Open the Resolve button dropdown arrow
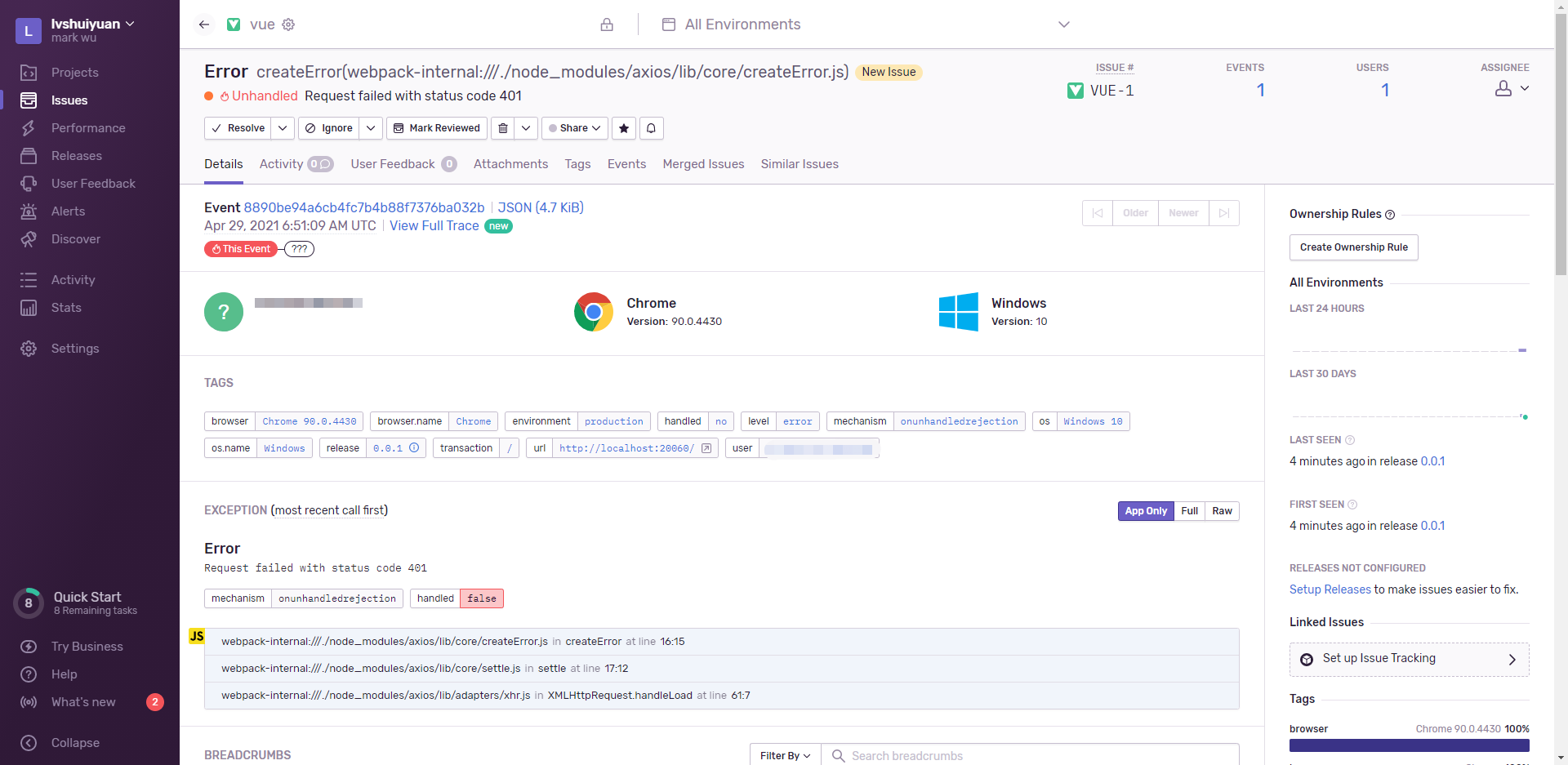1568x765 pixels. [283, 128]
